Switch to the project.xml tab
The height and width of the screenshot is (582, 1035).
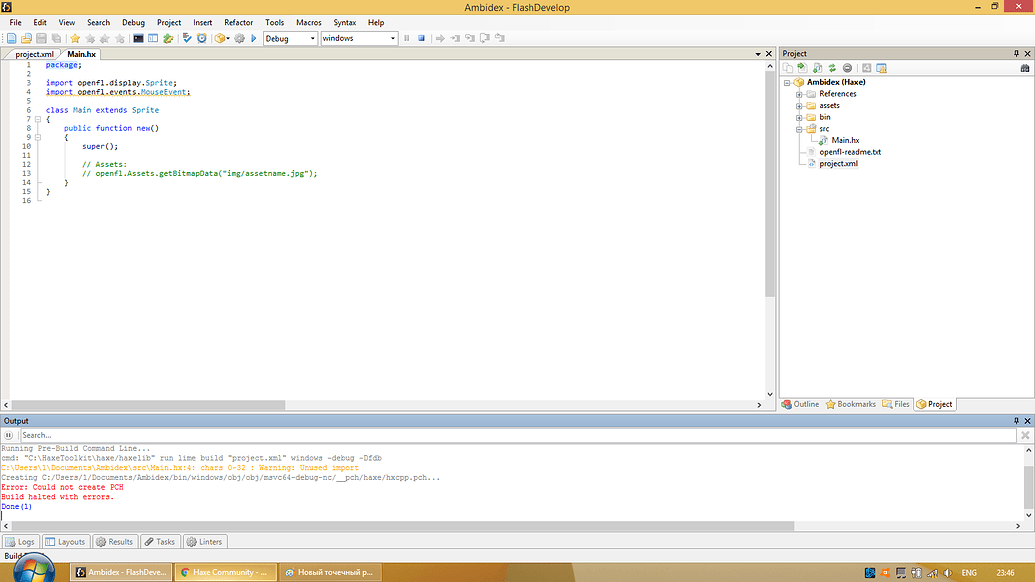click(32, 54)
